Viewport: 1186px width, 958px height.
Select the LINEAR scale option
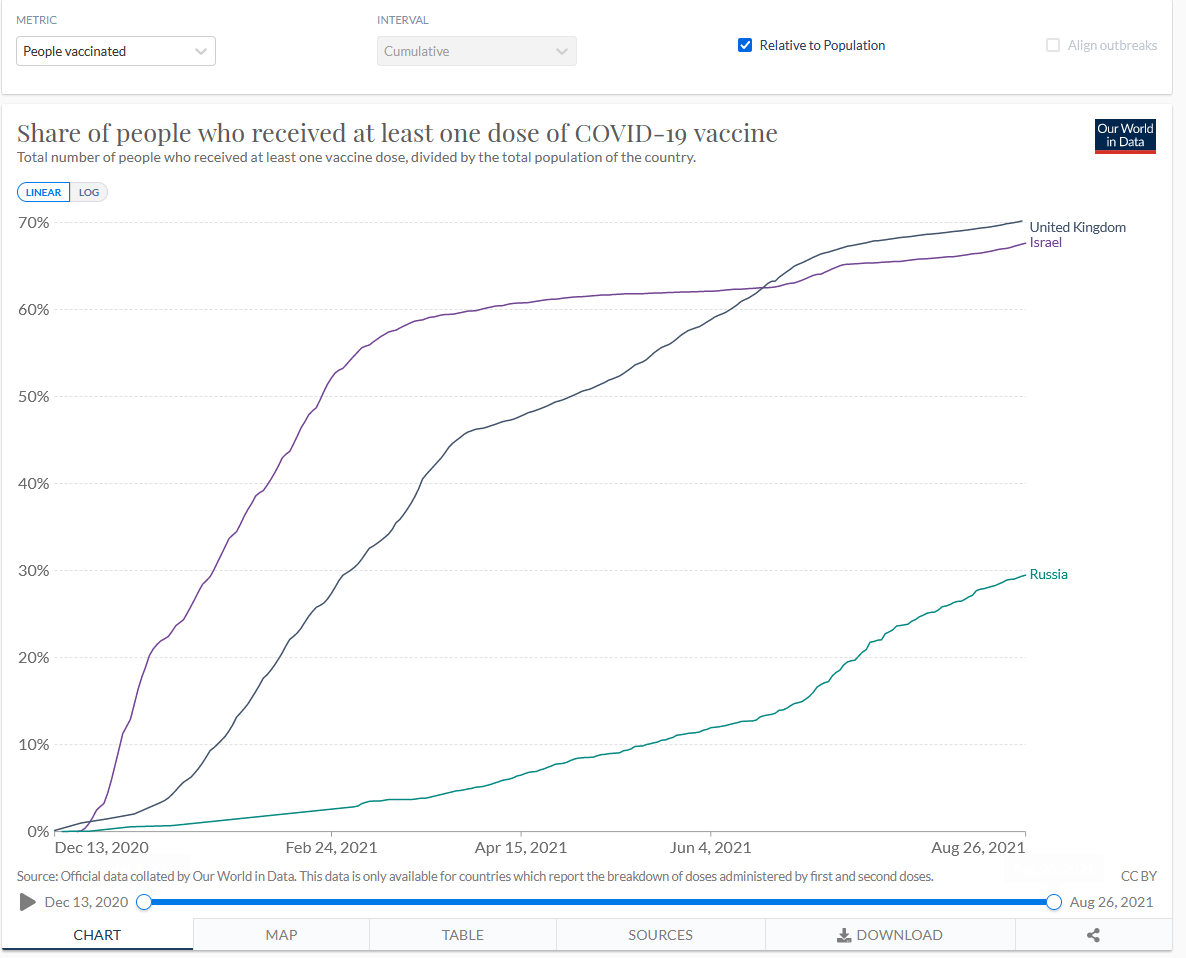[44, 192]
